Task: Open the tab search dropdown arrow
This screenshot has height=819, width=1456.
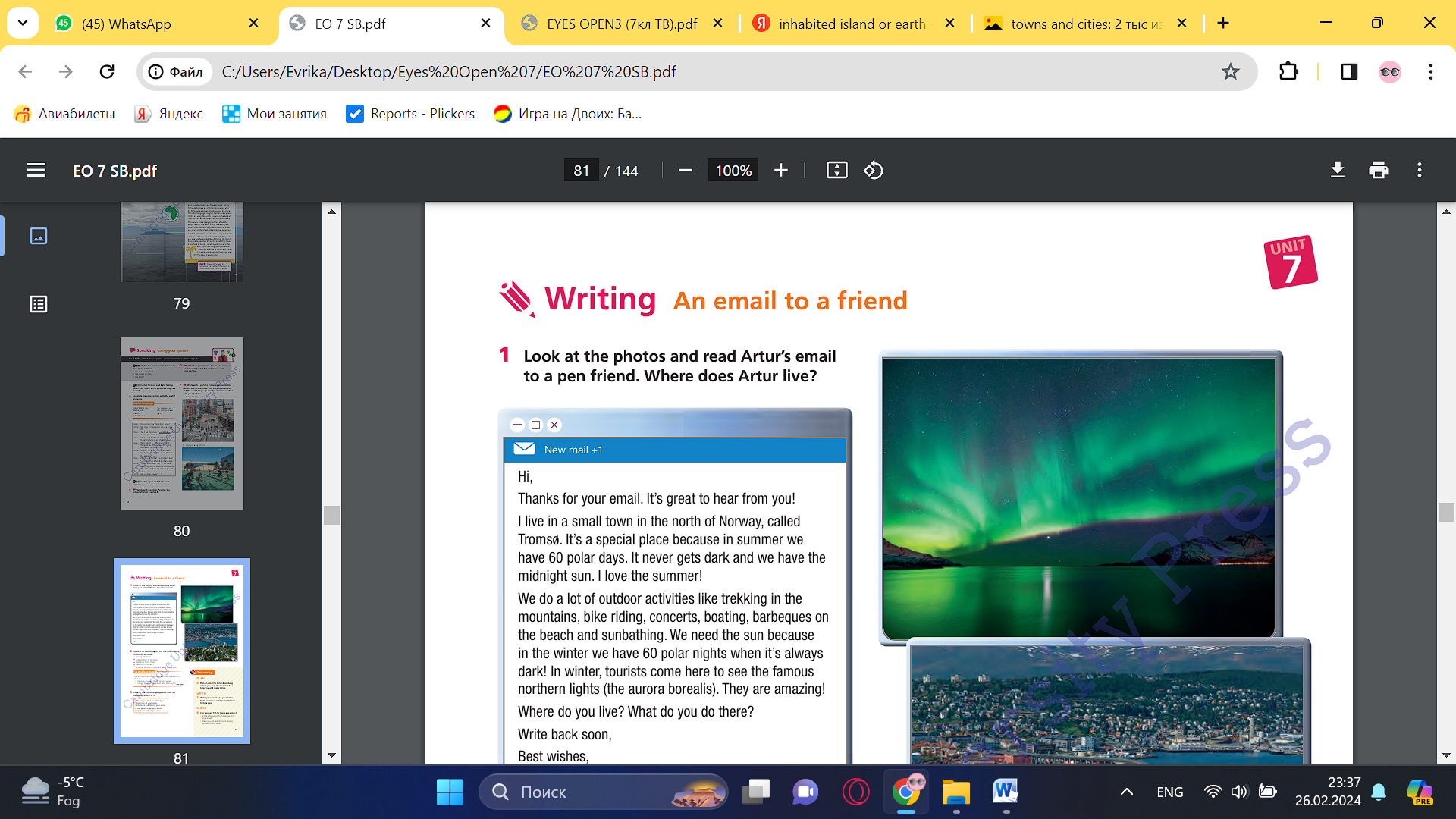Action: pos(23,23)
